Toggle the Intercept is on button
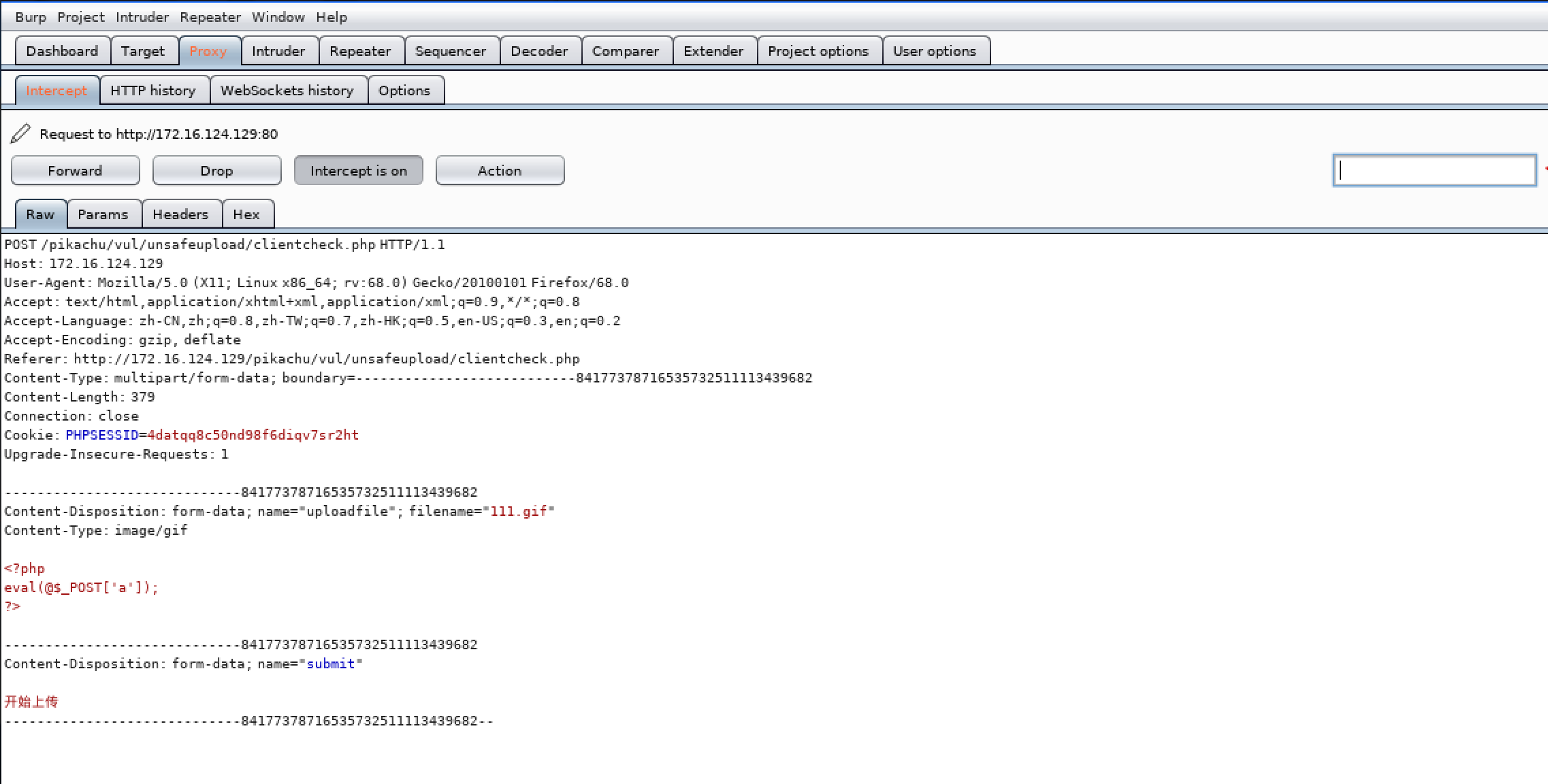 click(358, 171)
